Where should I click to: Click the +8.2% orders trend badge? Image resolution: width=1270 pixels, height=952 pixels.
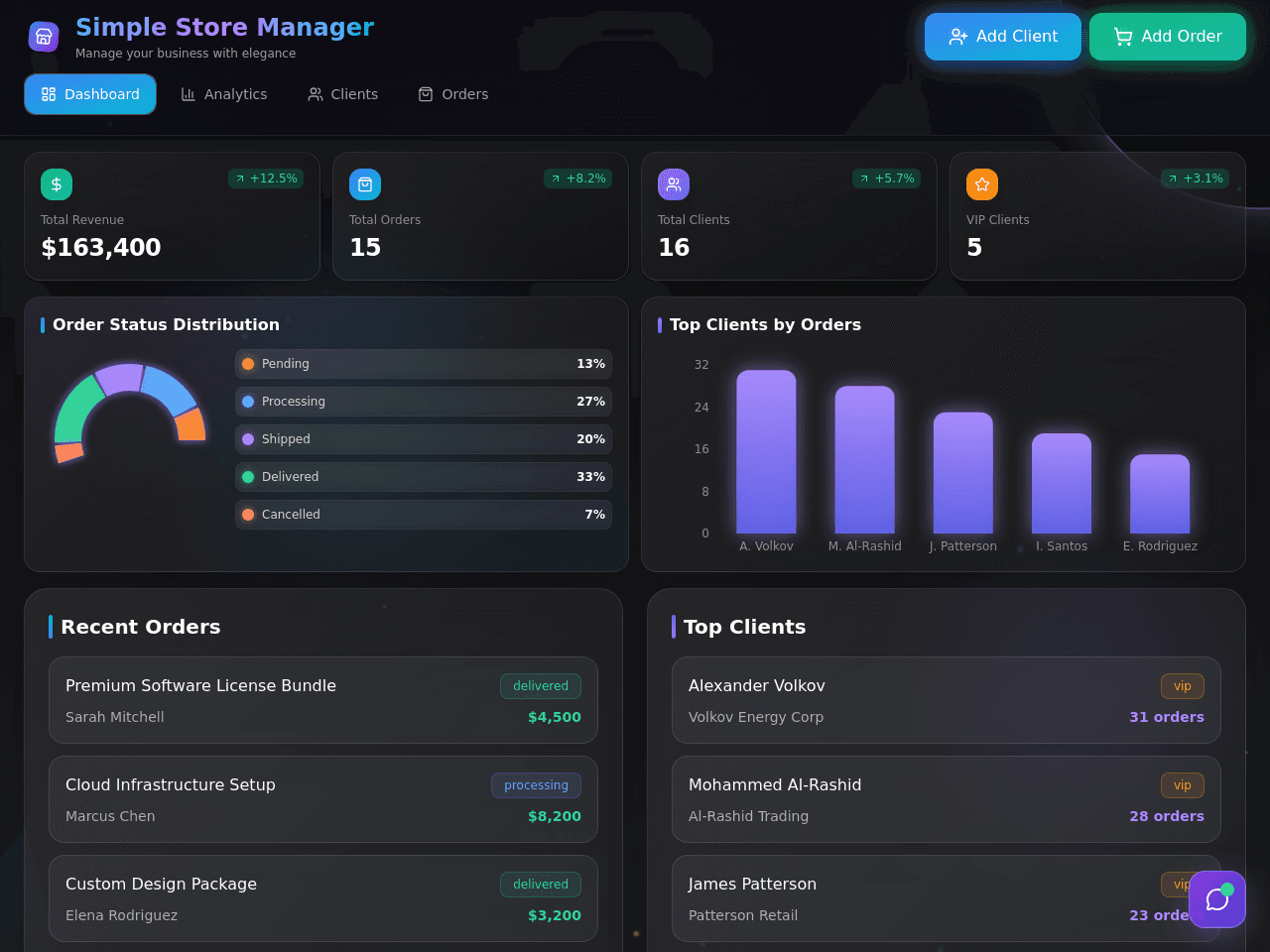pos(578,178)
